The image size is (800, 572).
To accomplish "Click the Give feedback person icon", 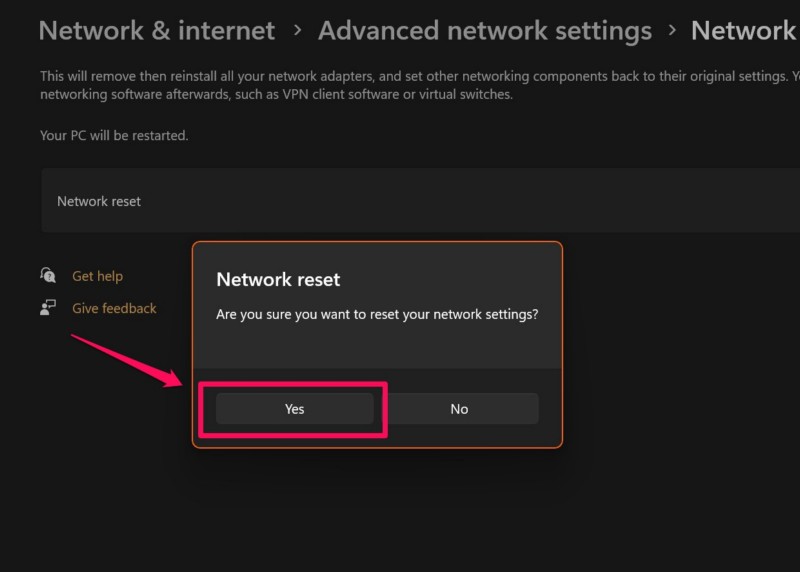I will pos(48,308).
